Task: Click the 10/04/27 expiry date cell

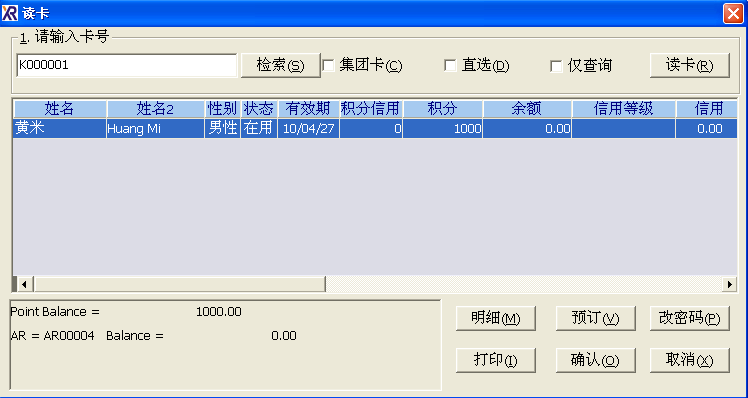Action: 308,128
